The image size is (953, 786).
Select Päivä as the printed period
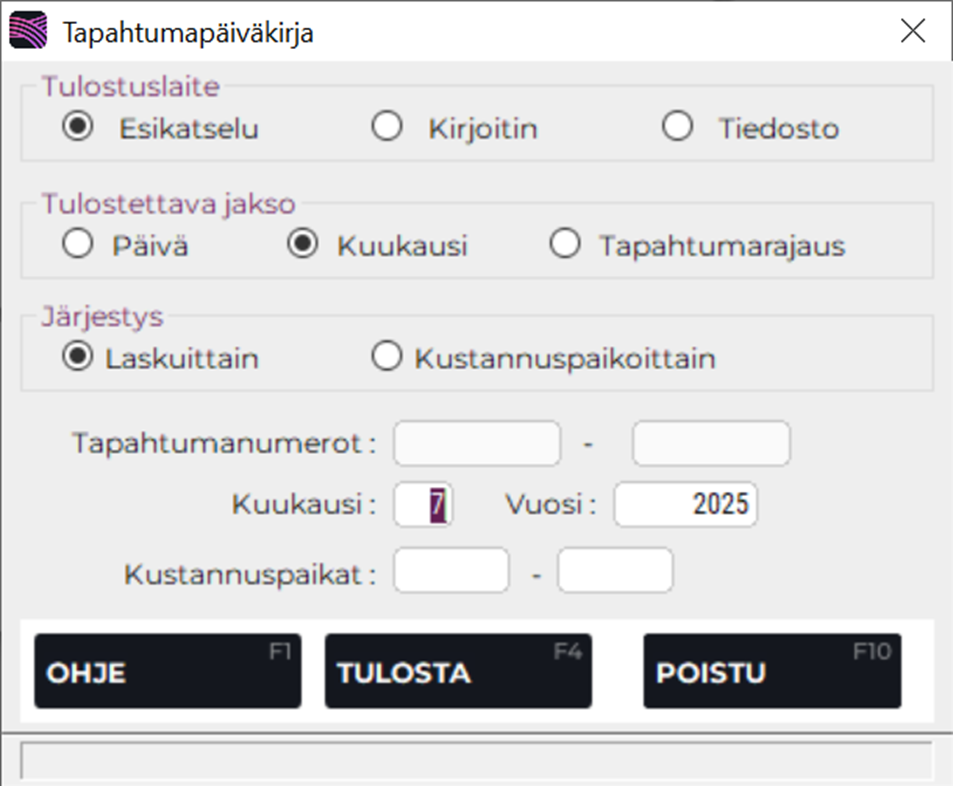[77, 243]
